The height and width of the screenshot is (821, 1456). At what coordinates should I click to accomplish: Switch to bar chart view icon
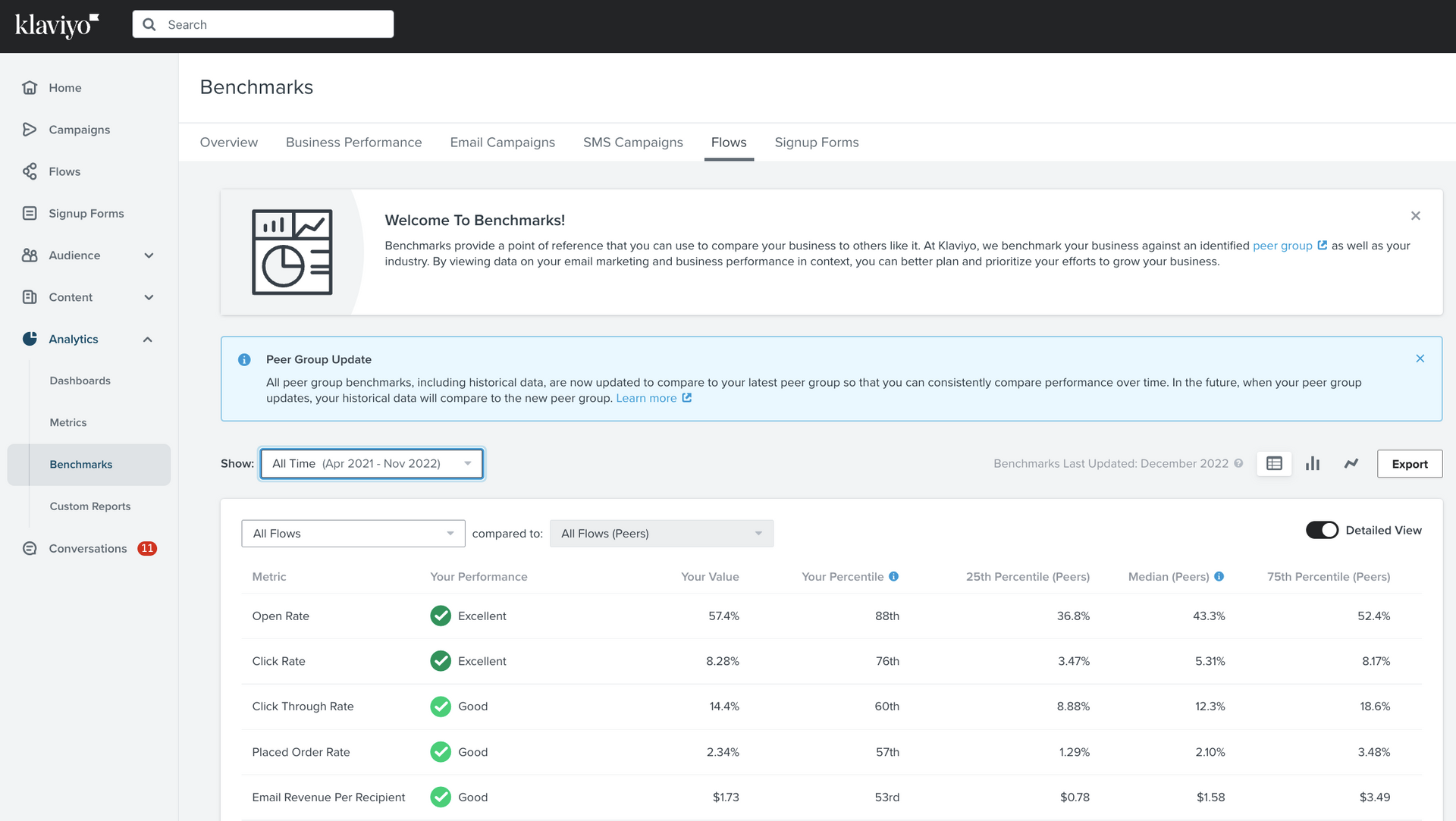(x=1313, y=463)
